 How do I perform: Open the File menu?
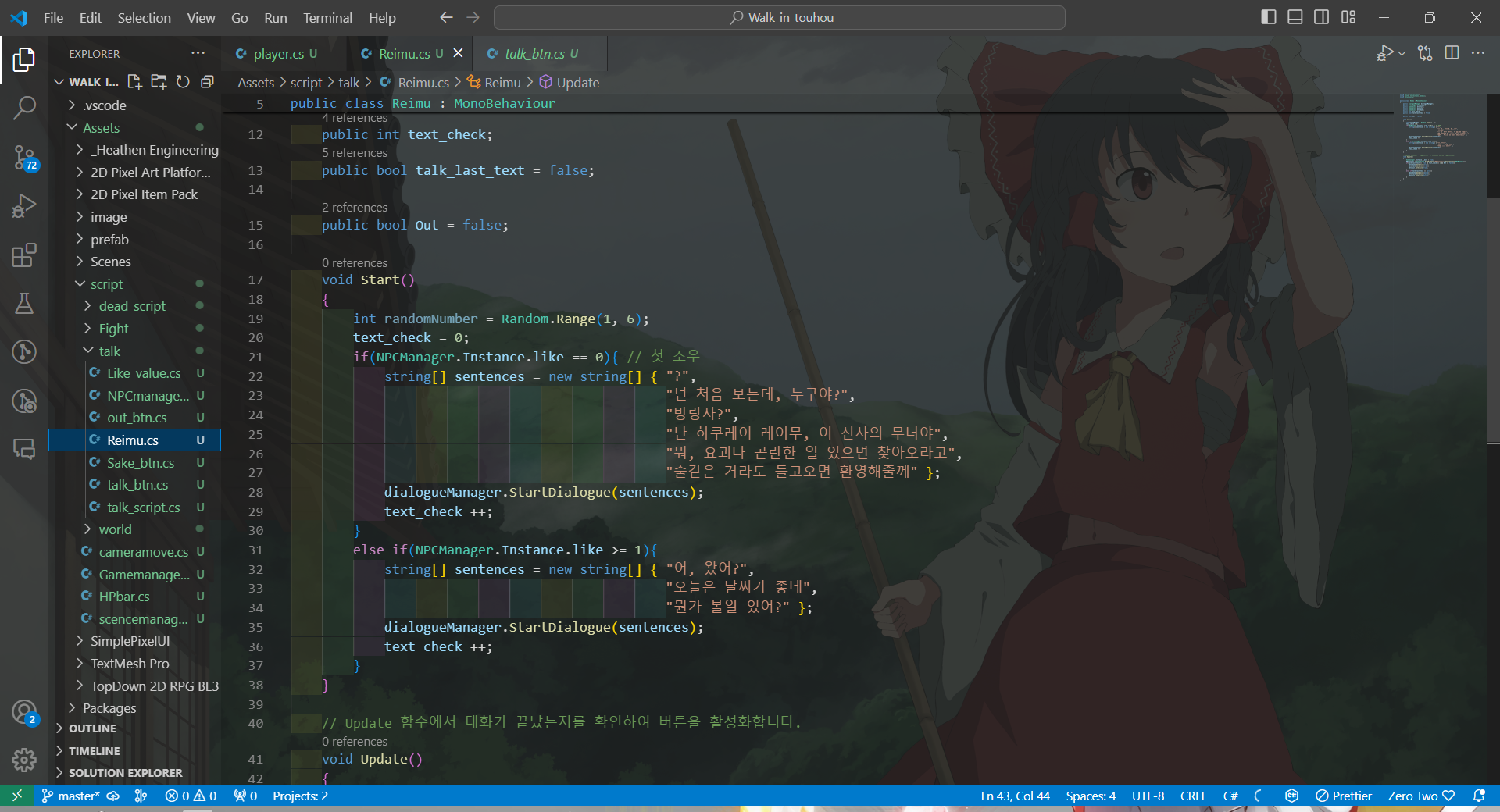53,17
